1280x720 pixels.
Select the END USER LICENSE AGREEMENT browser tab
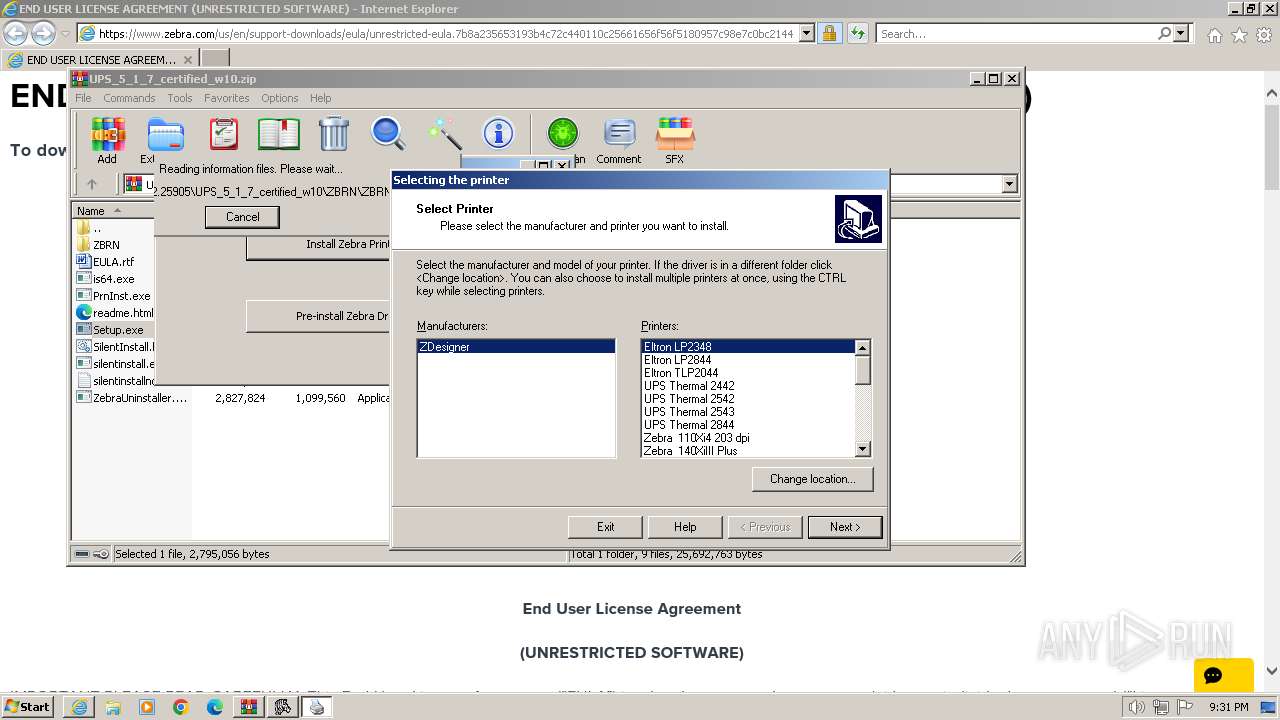coord(100,60)
